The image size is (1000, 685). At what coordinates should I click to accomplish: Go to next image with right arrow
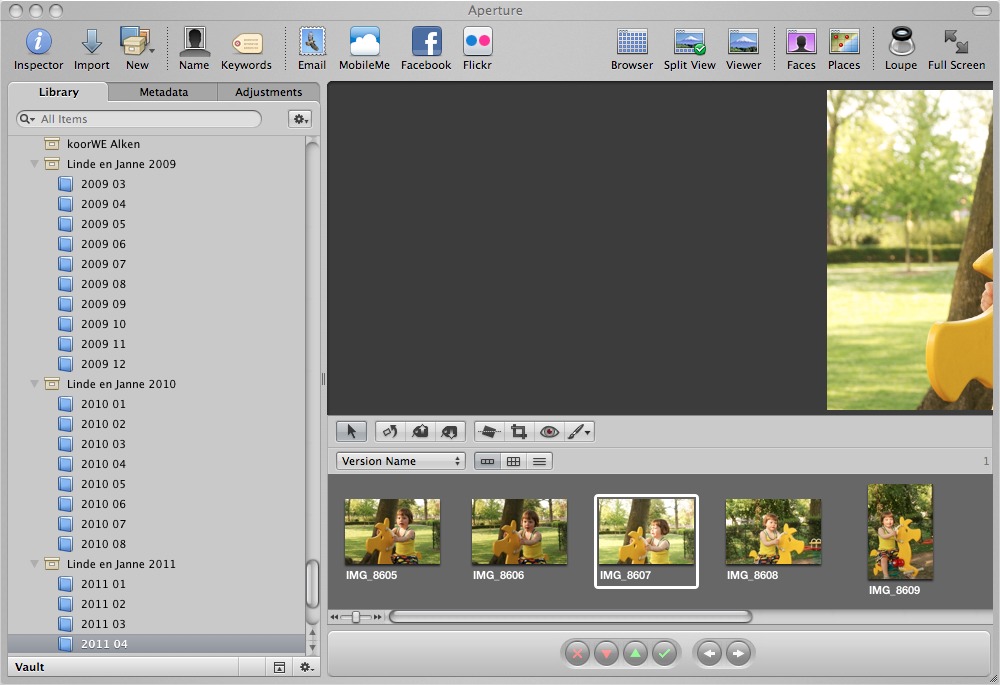coord(738,654)
